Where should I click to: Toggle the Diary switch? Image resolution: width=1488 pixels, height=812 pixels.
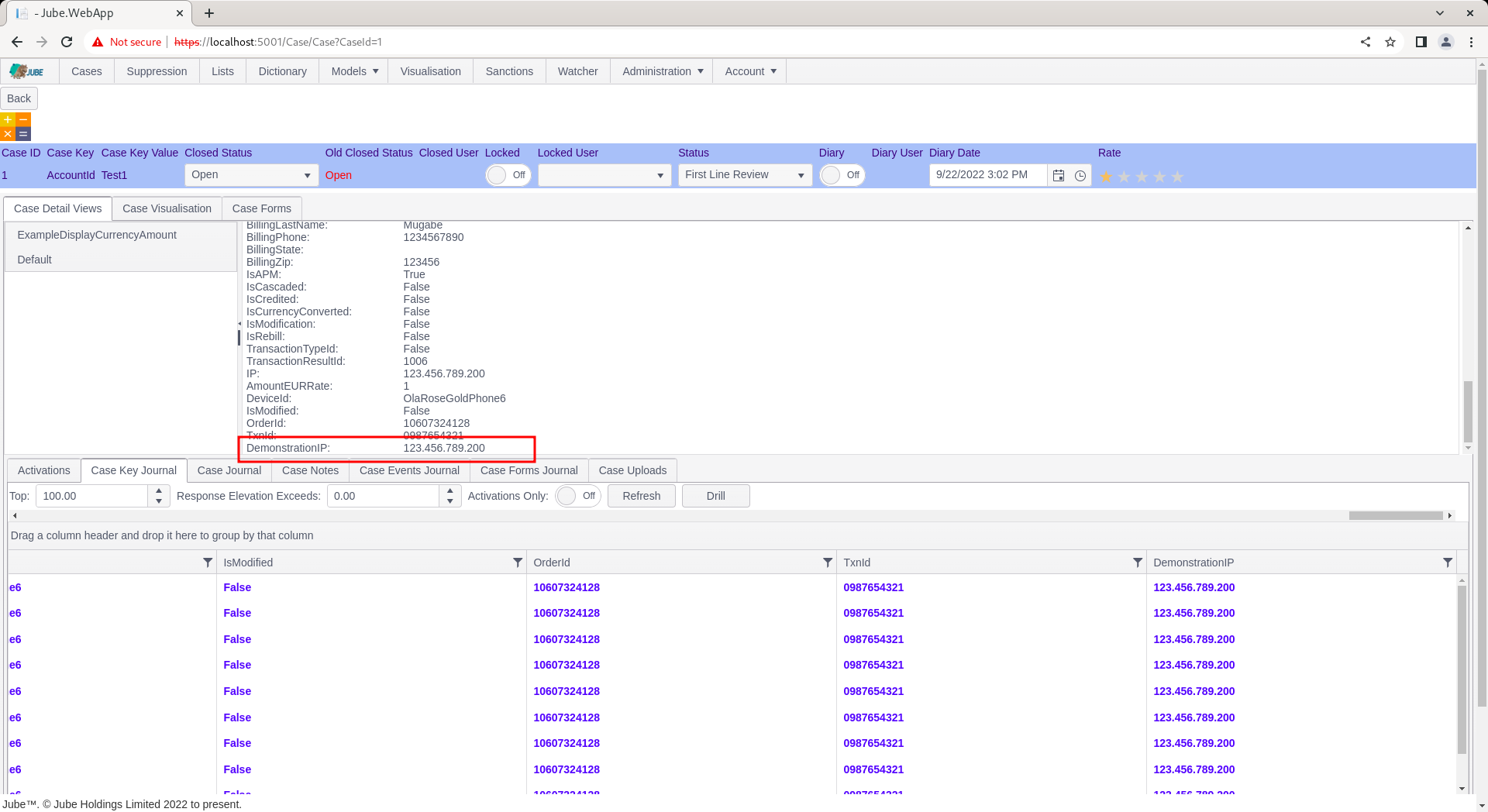click(x=842, y=175)
